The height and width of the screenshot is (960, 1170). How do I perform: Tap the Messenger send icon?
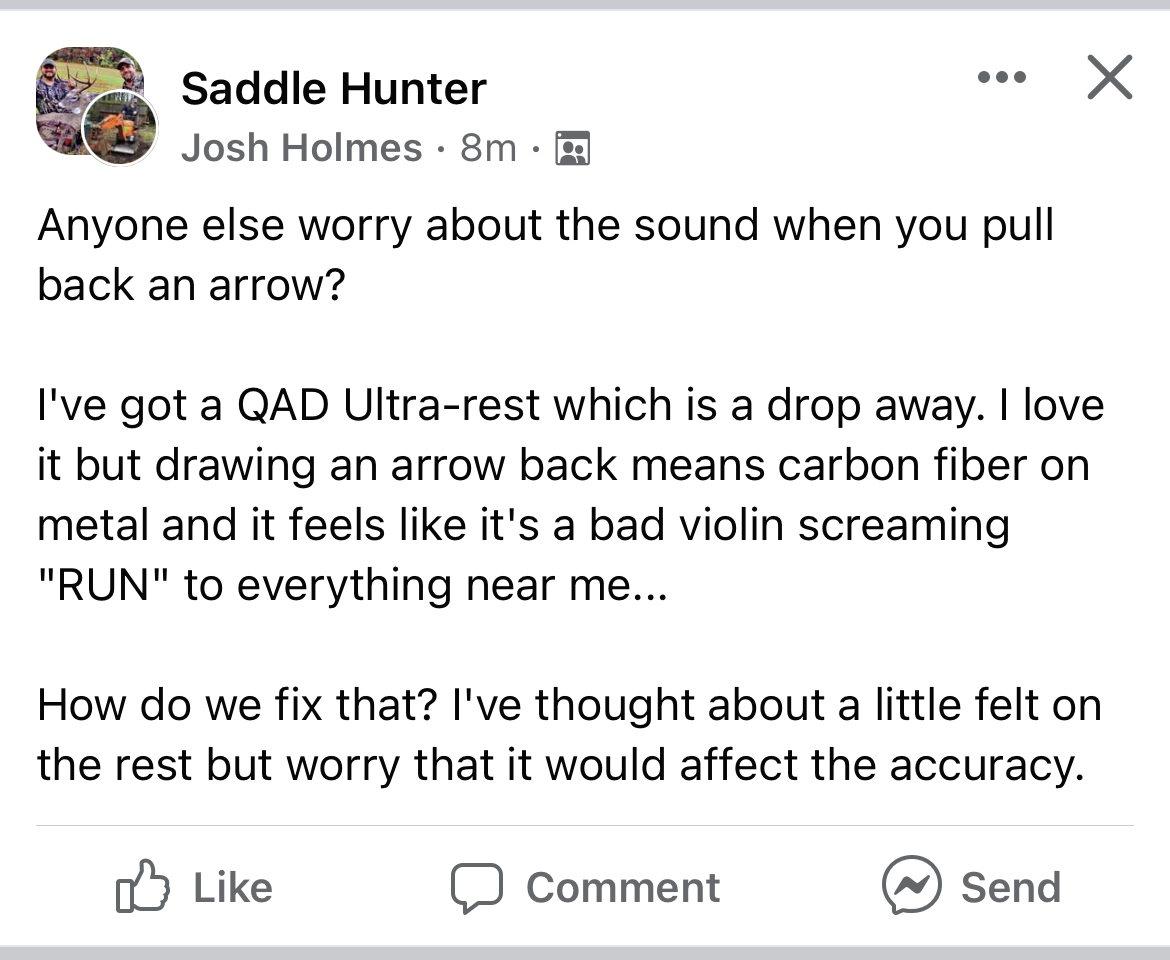tap(911, 885)
